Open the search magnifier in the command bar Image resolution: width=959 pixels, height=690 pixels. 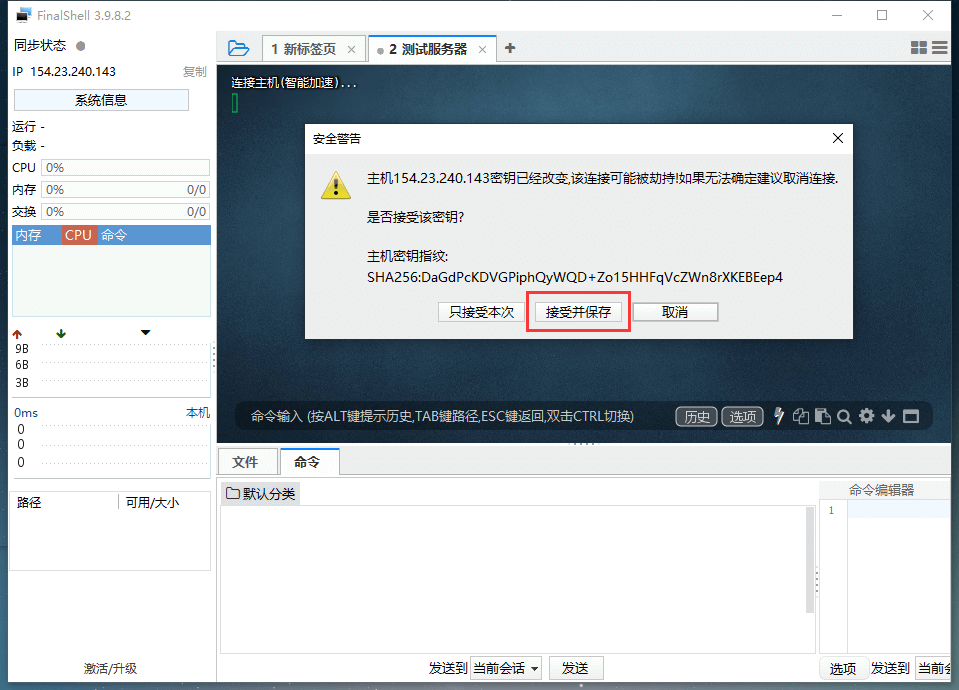(845, 416)
